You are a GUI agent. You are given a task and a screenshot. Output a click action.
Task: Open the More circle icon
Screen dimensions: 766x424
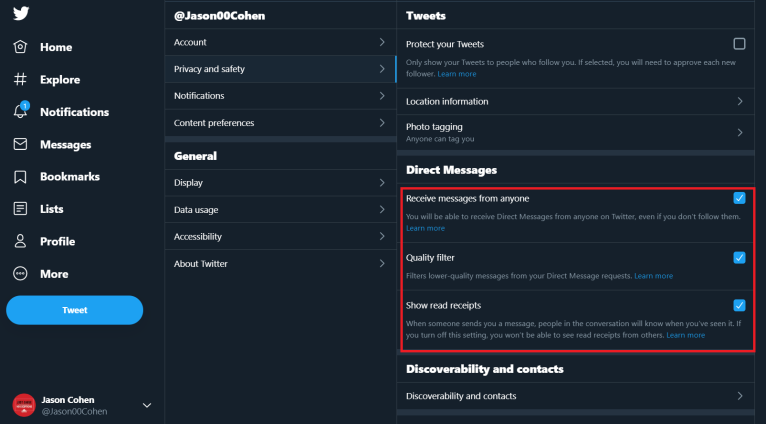[20, 274]
